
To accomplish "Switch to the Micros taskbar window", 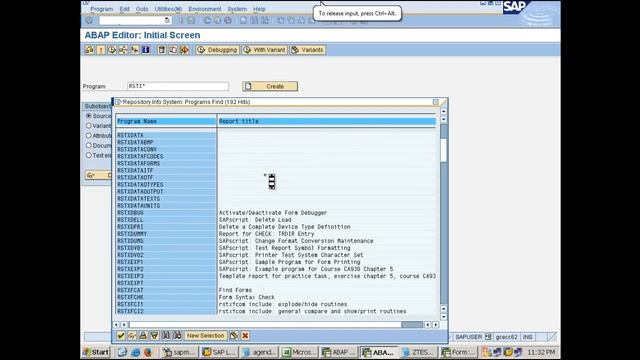I will (x=299, y=352).
